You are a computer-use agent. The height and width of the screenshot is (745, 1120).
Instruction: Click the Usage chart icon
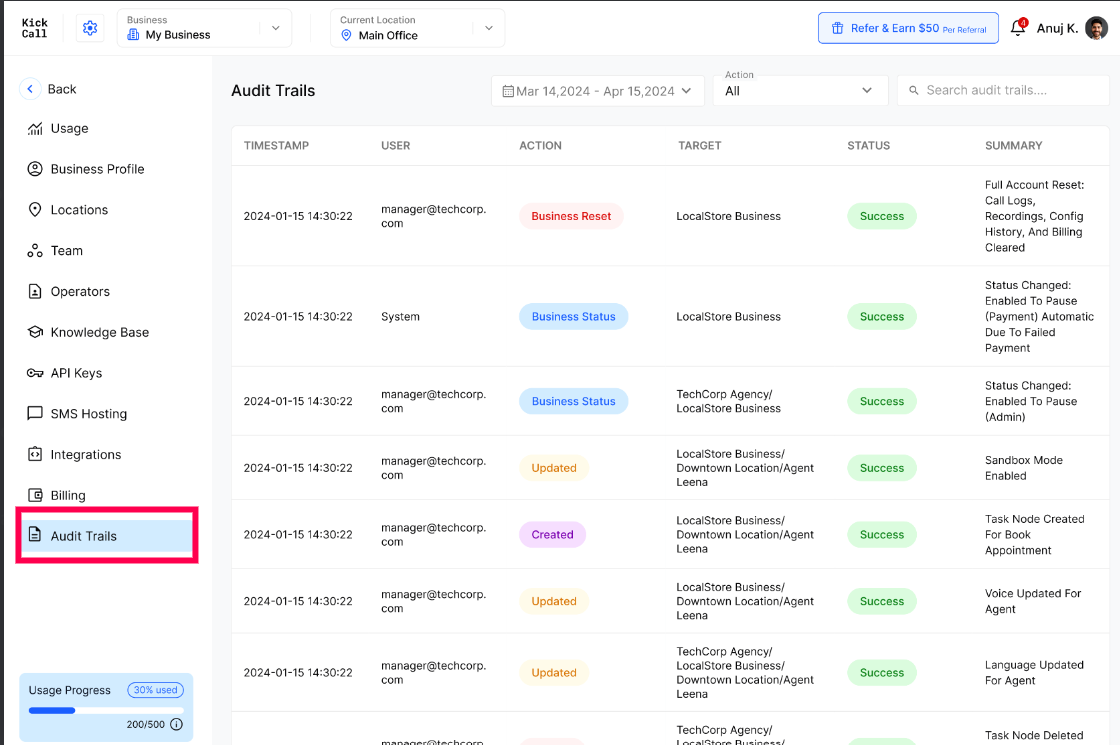pyautogui.click(x=35, y=129)
